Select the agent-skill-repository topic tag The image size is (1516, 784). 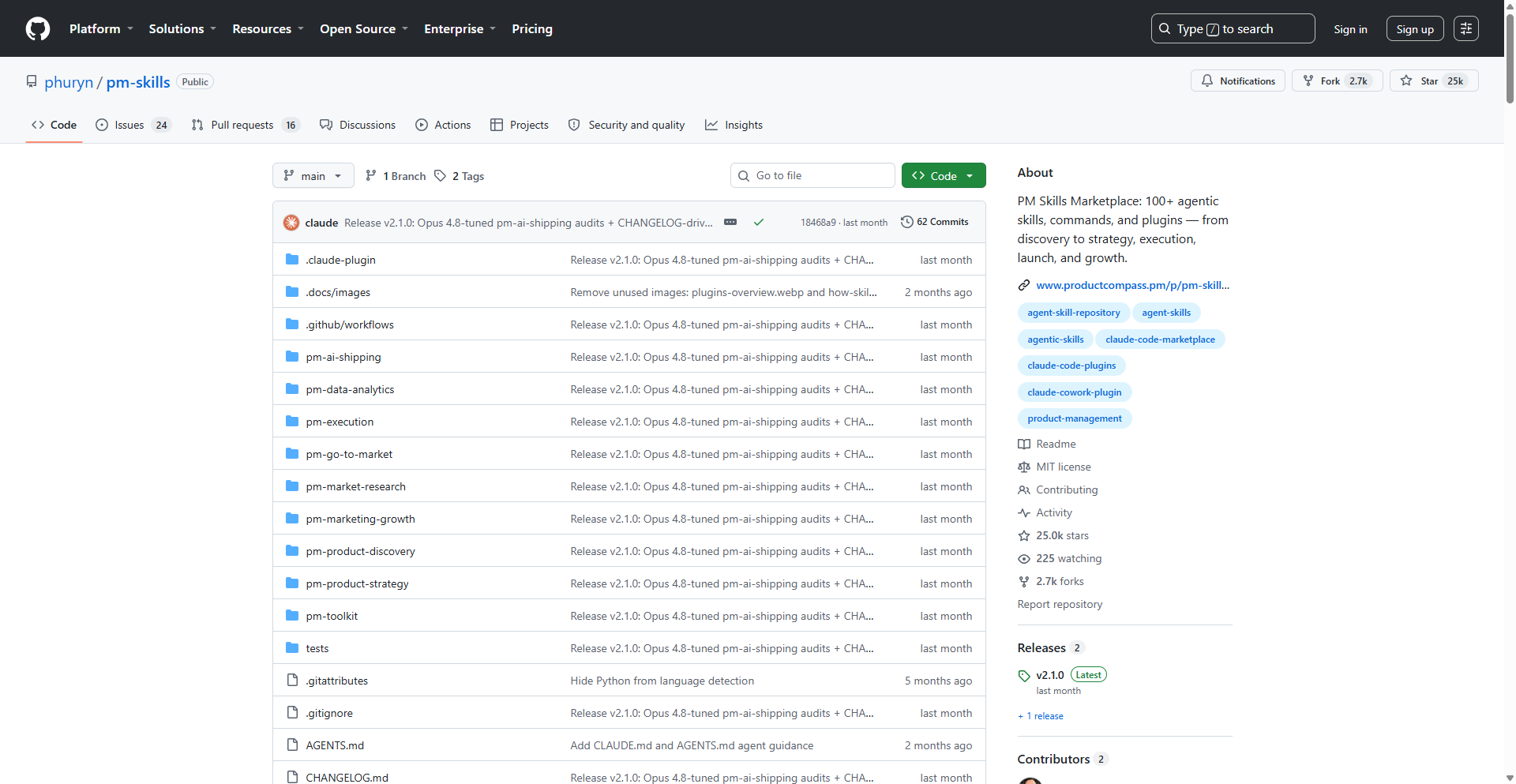[1074, 313]
